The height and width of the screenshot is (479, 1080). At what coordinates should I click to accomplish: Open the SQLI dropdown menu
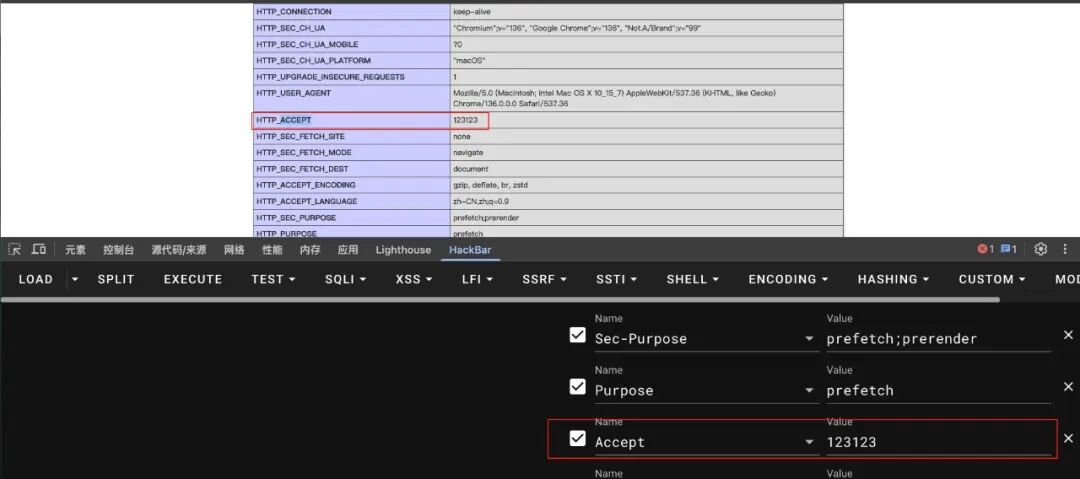tap(345, 279)
